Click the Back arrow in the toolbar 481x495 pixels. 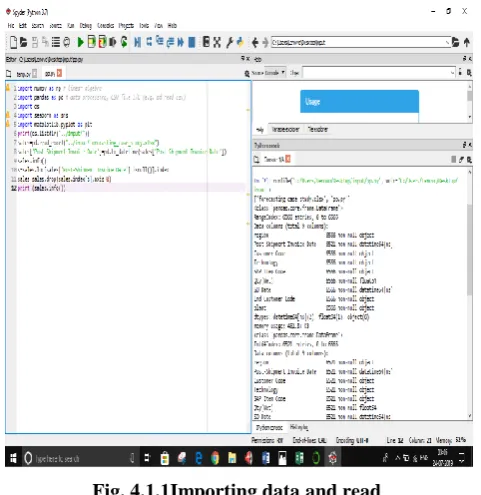pos(255,42)
